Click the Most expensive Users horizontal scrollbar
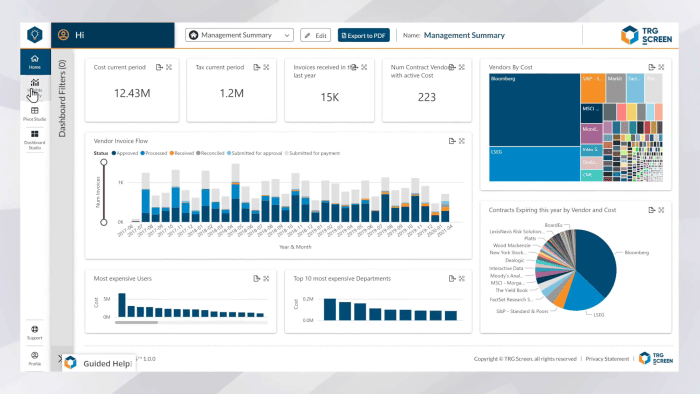700x394 pixels. pos(136,322)
